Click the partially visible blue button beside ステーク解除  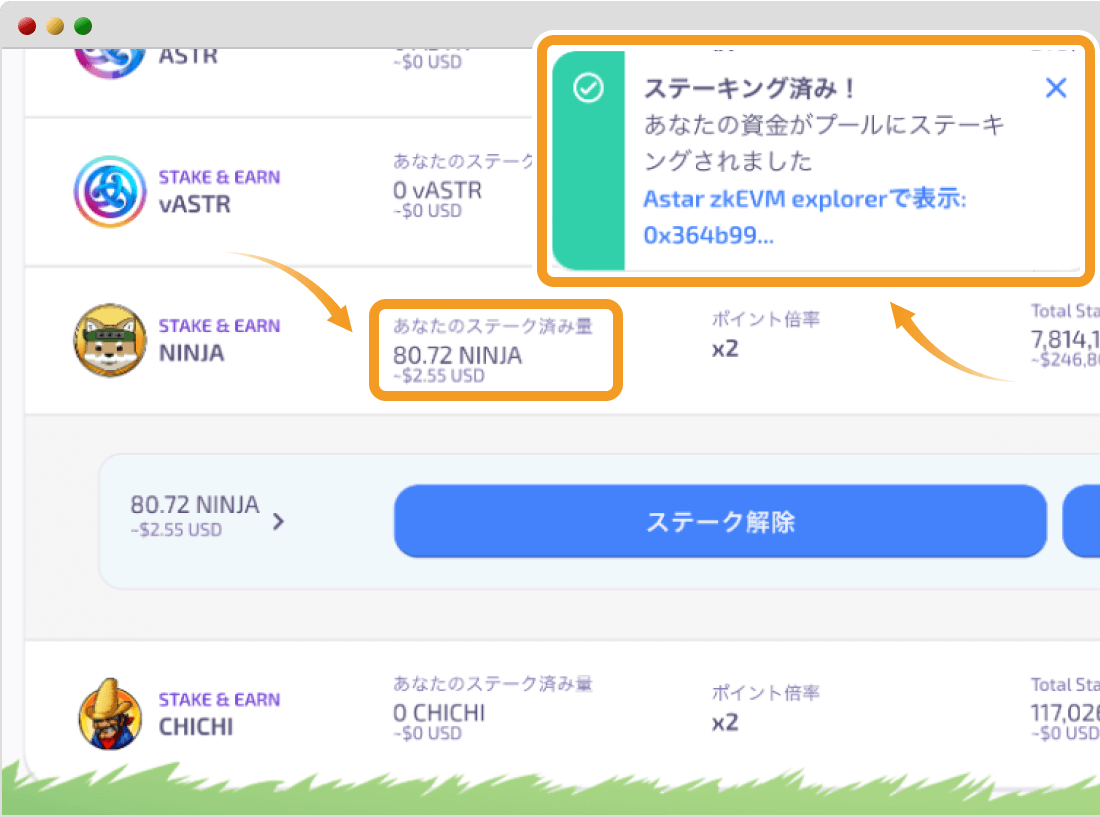[x=1081, y=521]
